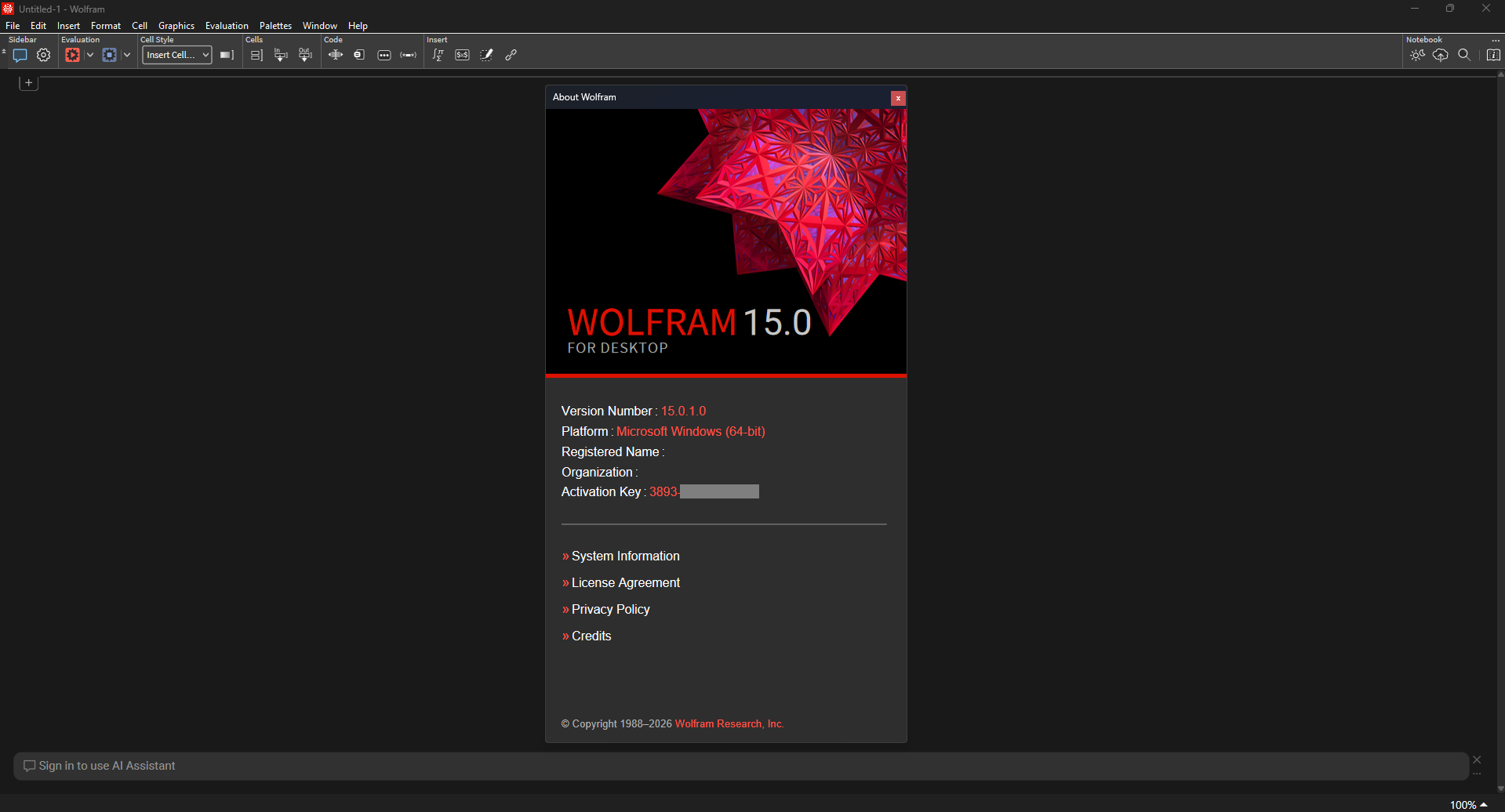
Task: Expand the blue kernel button dropdown arrow
Action: 127,55
